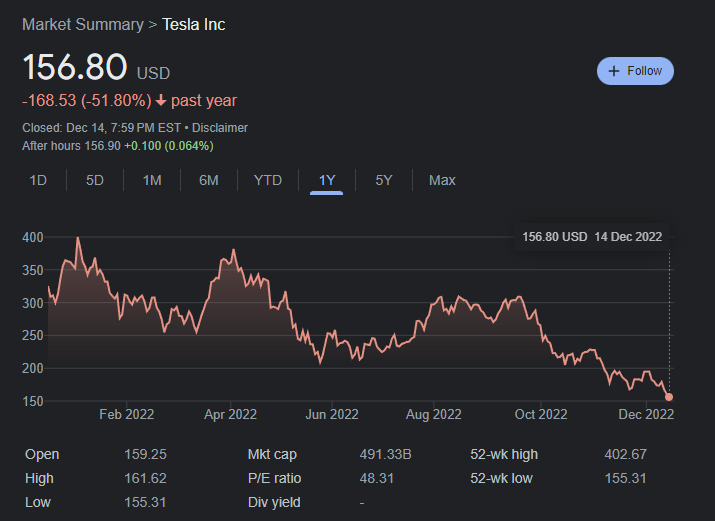Screen dimensions: 715x521
Task: Click the Open value 159.25
Action: [145, 454]
